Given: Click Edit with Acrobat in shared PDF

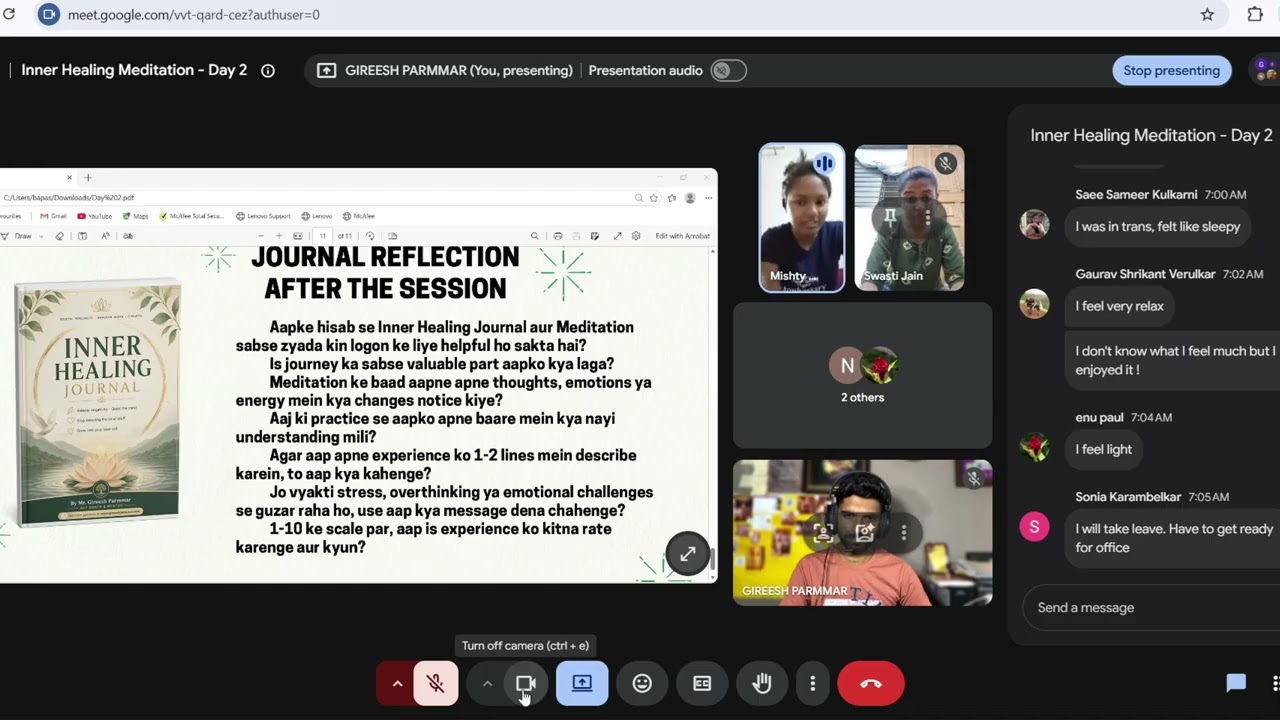Looking at the screenshot, I should [x=682, y=236].
